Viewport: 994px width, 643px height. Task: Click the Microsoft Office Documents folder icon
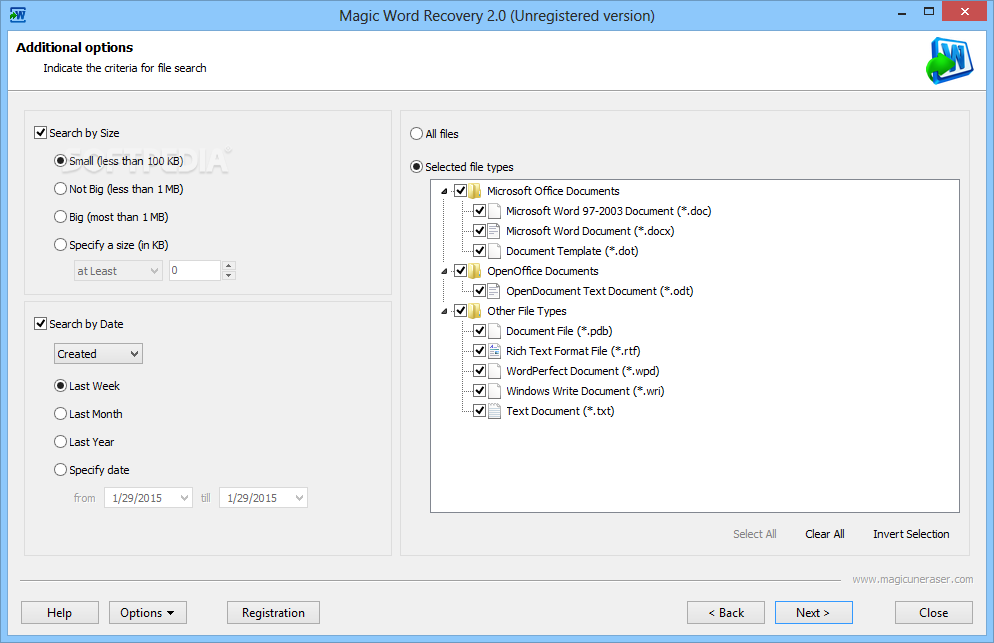tap(475, 191)
